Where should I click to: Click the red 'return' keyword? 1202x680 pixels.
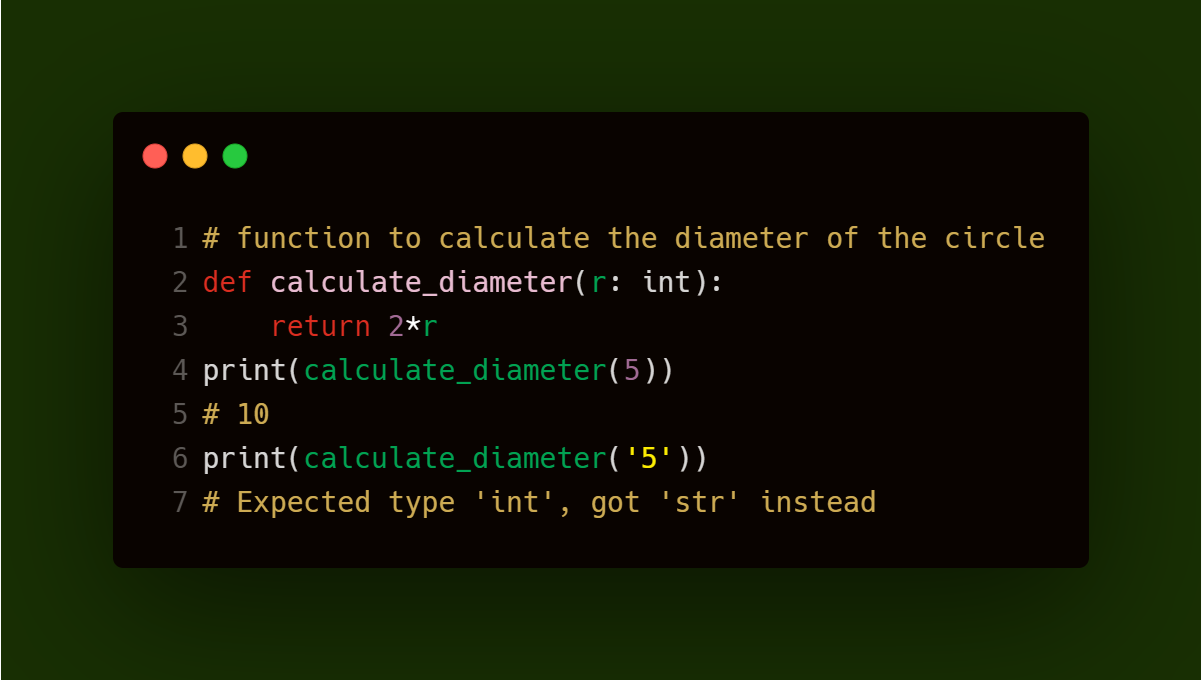(x=320, y=327)
